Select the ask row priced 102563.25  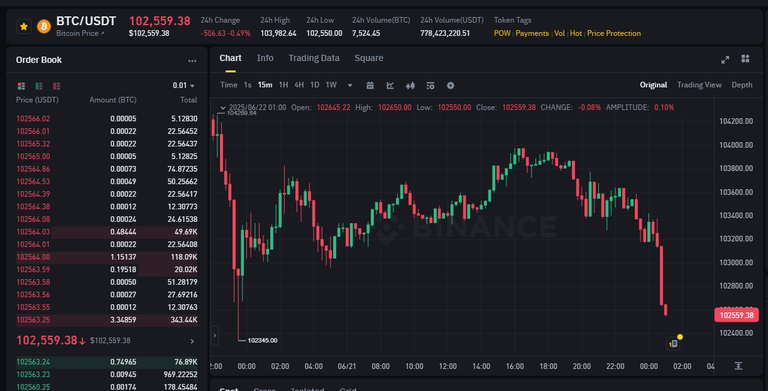[107, 320]
